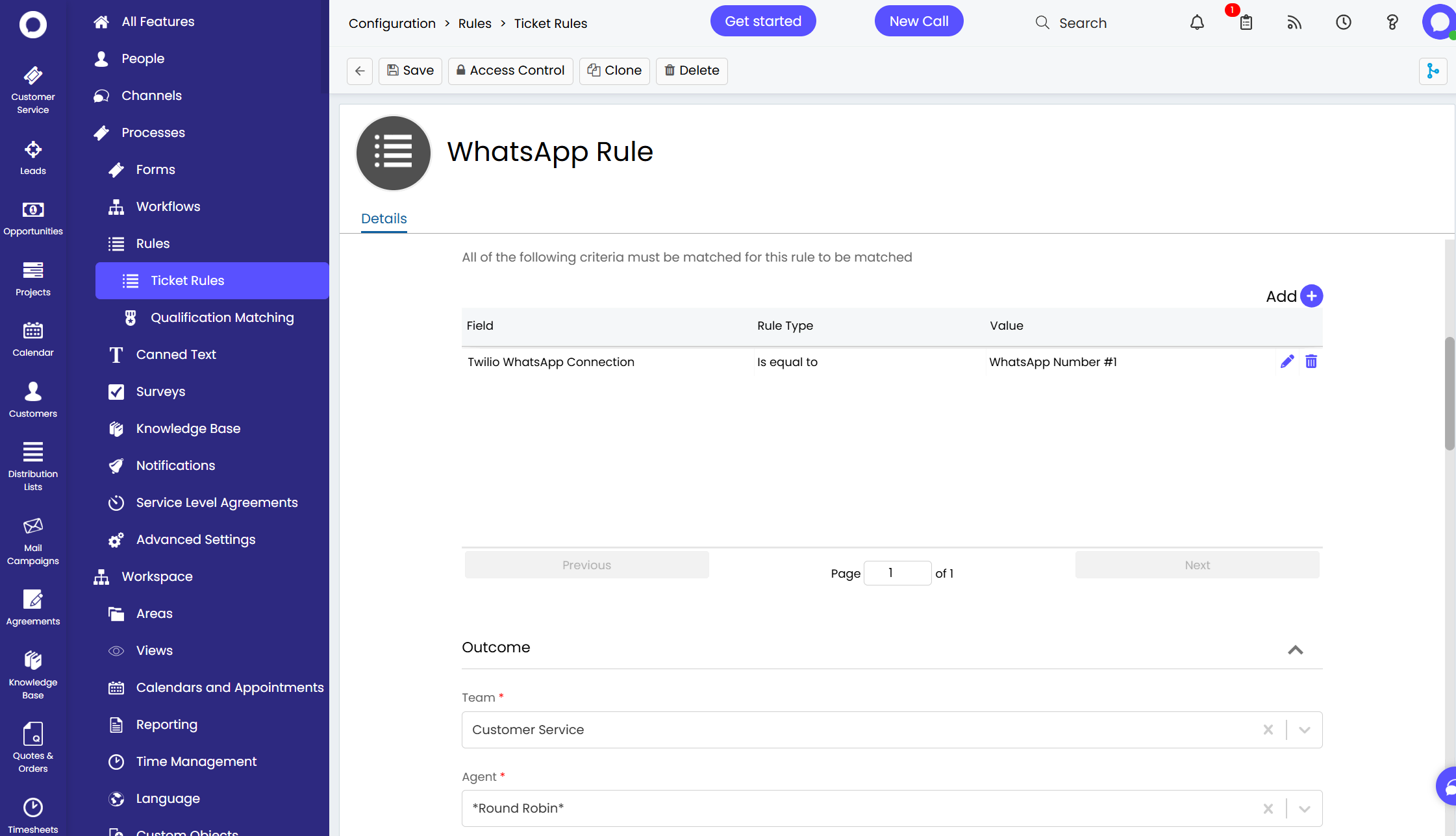Switch to the Details tab

point(384,219)
